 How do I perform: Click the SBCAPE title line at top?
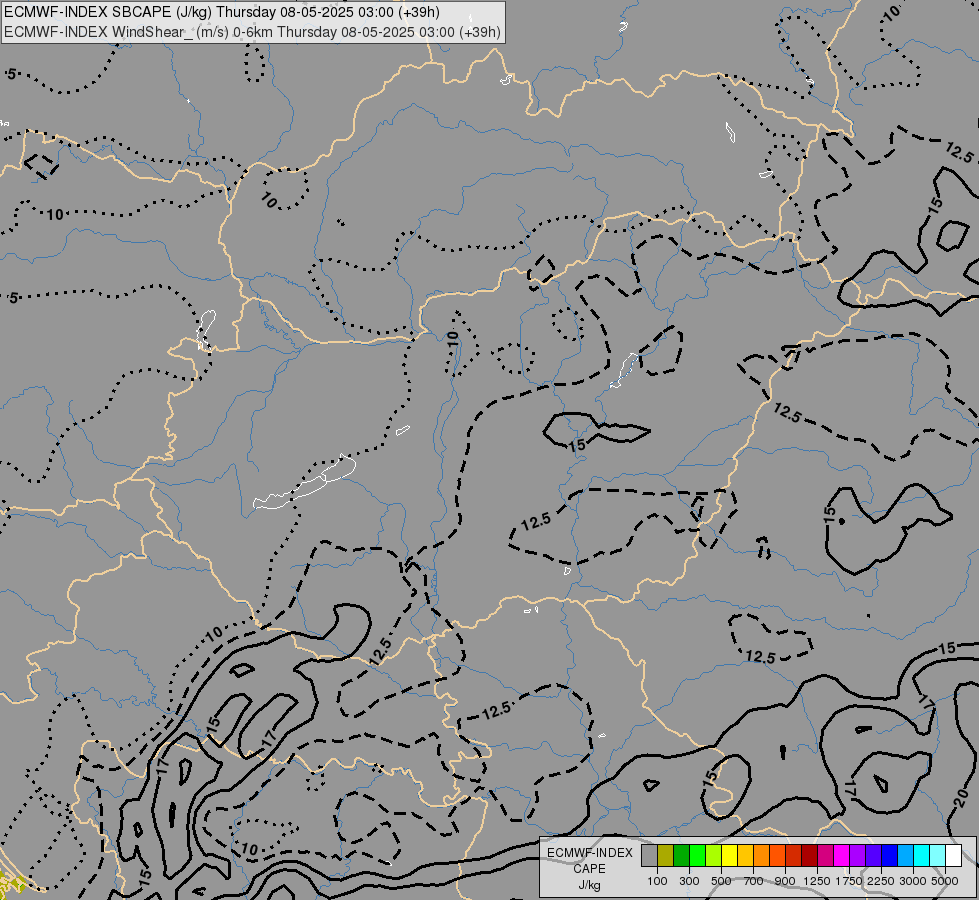222,12
